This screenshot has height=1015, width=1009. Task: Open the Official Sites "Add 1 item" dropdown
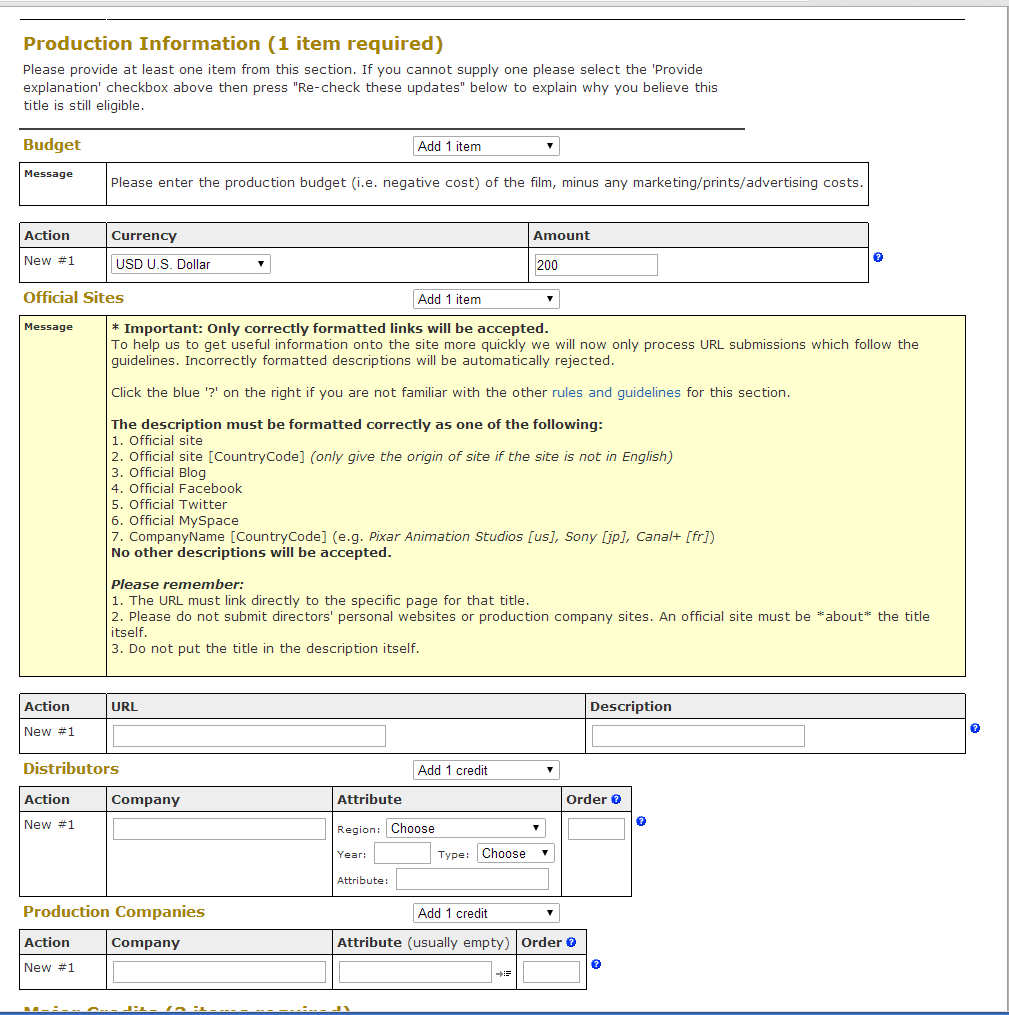[x=486, y=299]
